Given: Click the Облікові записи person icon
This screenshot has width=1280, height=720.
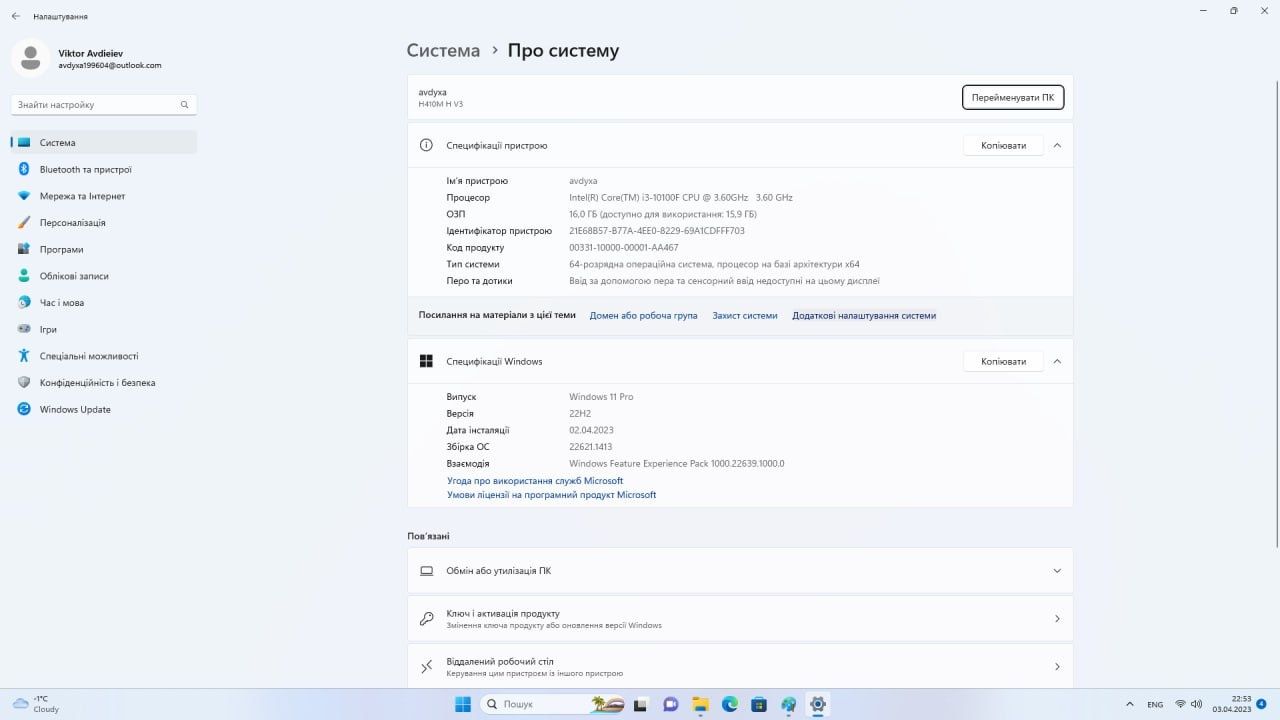Looking at the screenshot, I should tap(24, 276).
